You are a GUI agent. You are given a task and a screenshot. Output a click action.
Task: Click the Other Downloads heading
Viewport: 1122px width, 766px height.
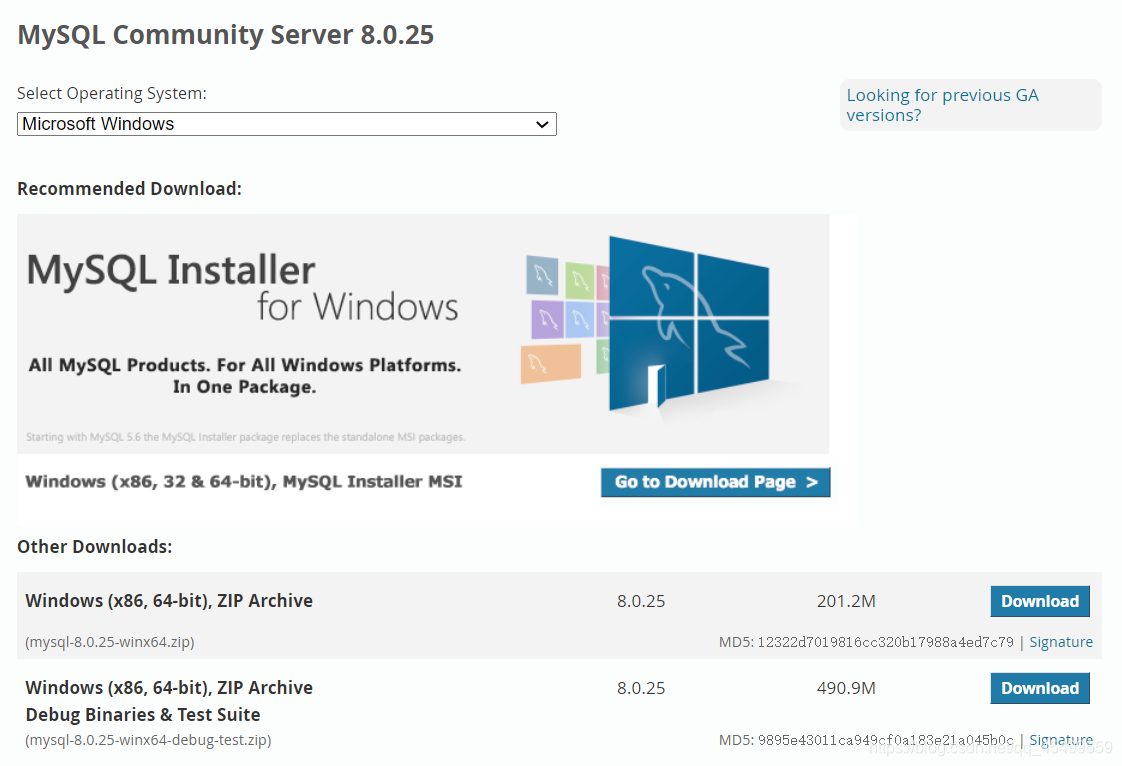coord(94,546)
